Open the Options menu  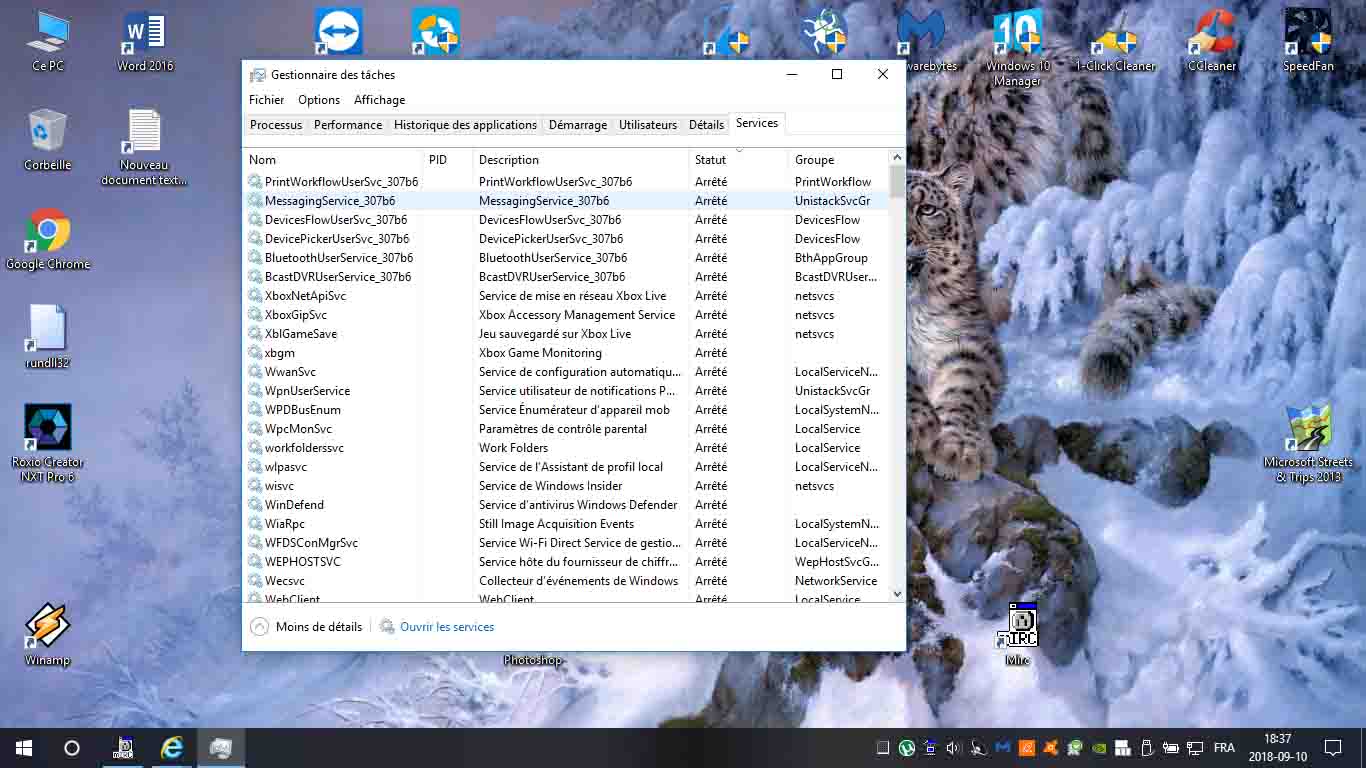pyautogui.click(x=319, y=100)
